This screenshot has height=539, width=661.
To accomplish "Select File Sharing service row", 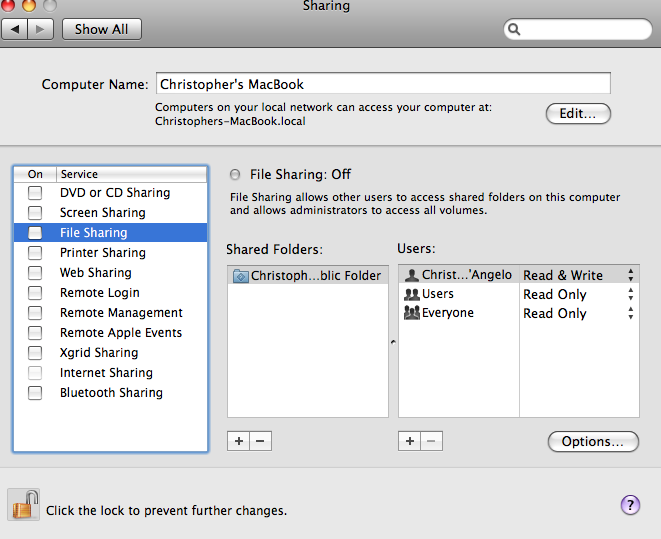I will point(110,233).
